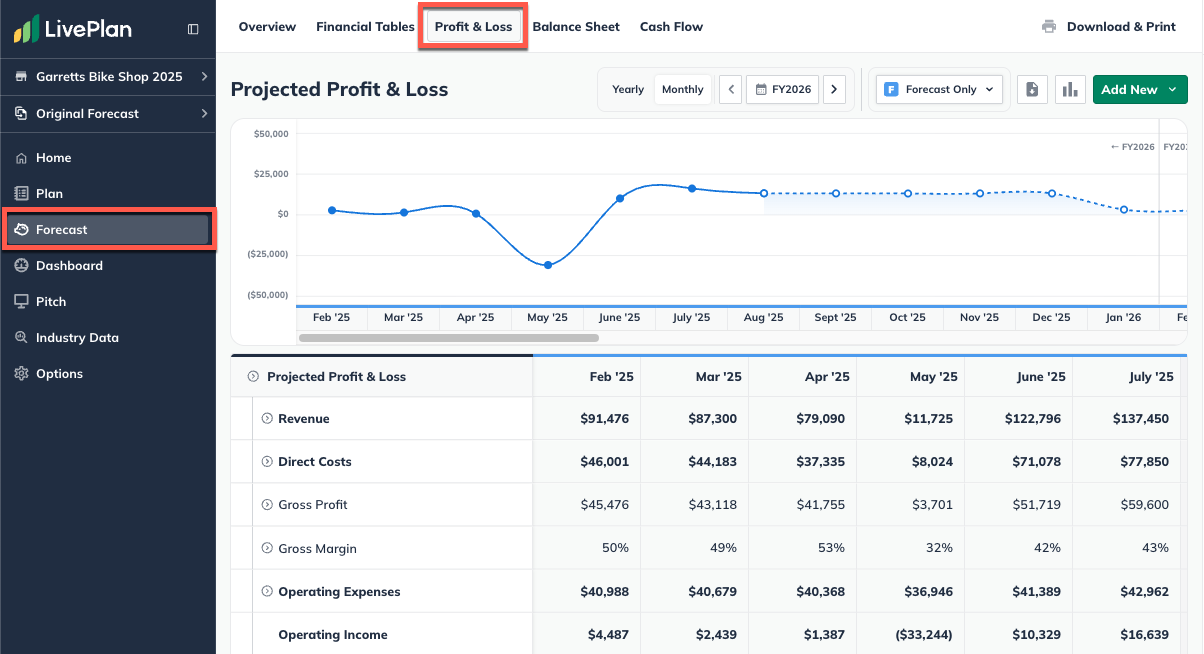Viewport: 1204px width, 654px height.
Task: Open the Cash Flow tab
Action: click(x=671, y=27)
